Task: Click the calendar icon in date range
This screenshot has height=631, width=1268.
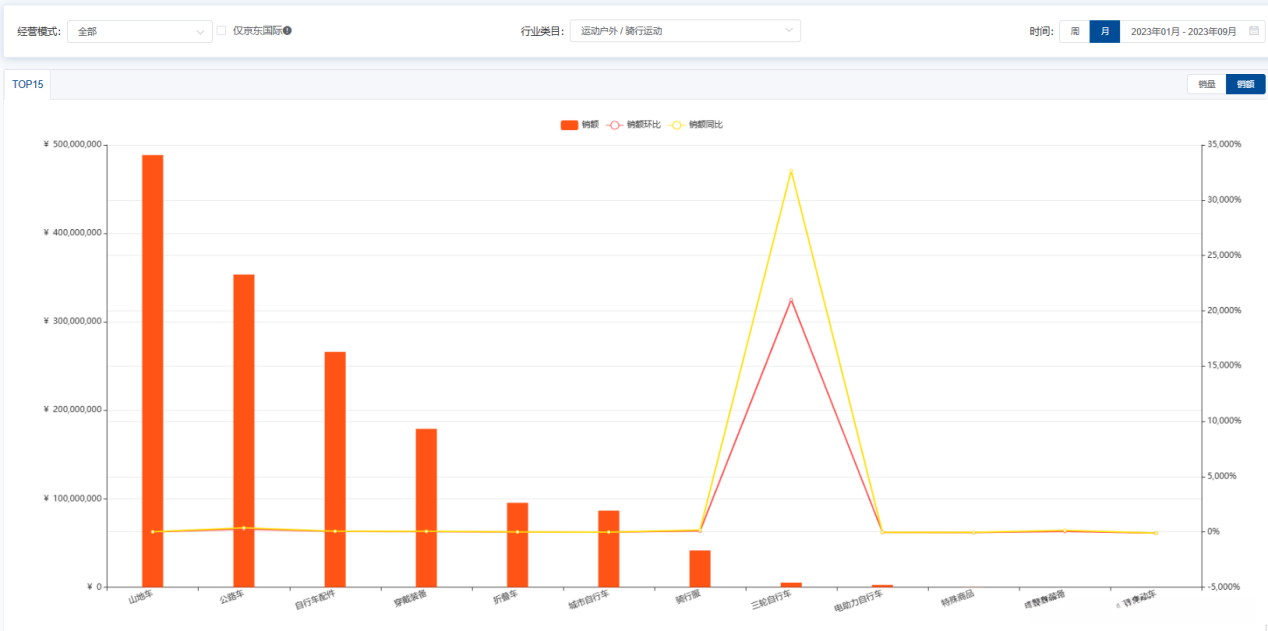Action: (1253, 31)
